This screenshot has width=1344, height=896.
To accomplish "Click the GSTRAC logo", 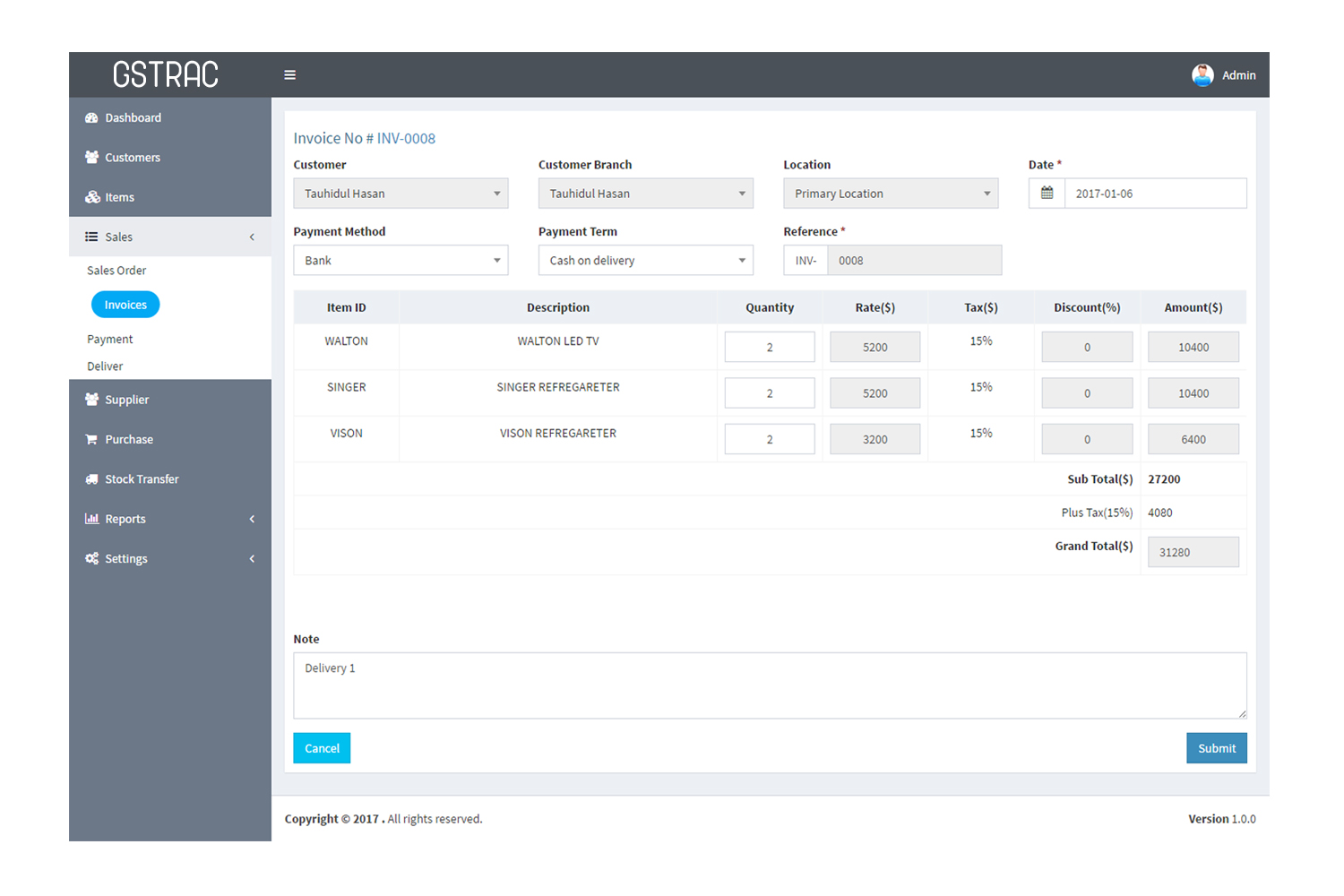I will [166, 74].
